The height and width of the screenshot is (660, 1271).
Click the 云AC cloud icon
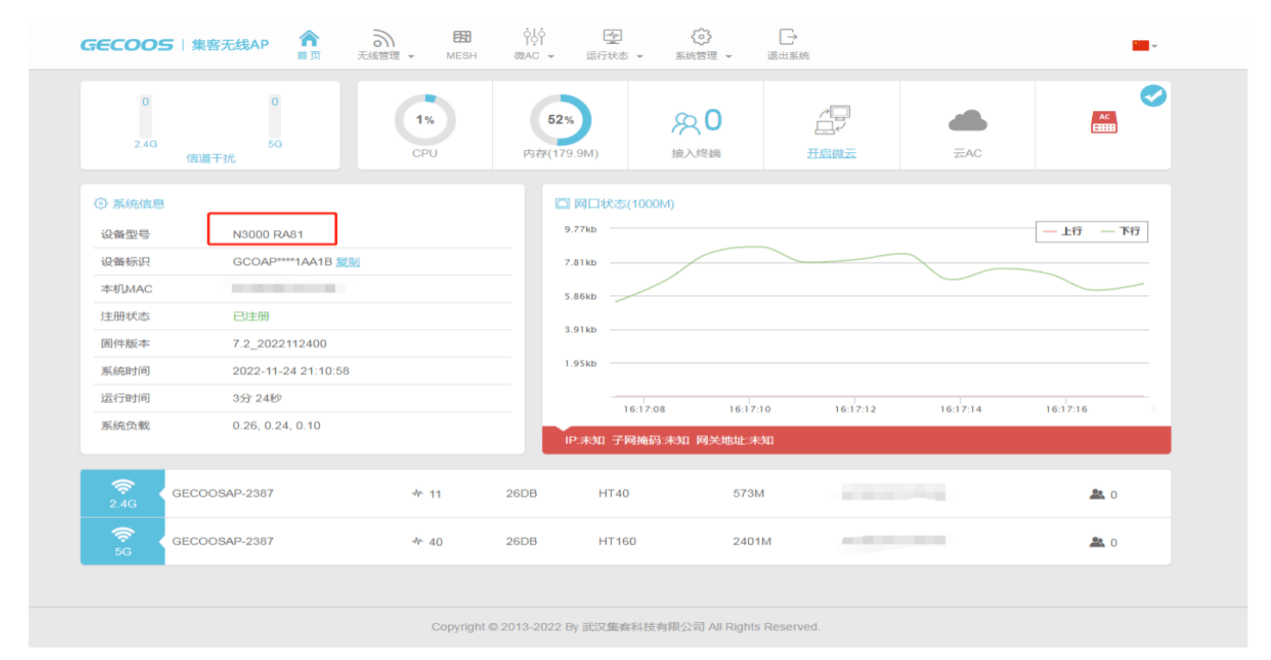coord(967,122)
